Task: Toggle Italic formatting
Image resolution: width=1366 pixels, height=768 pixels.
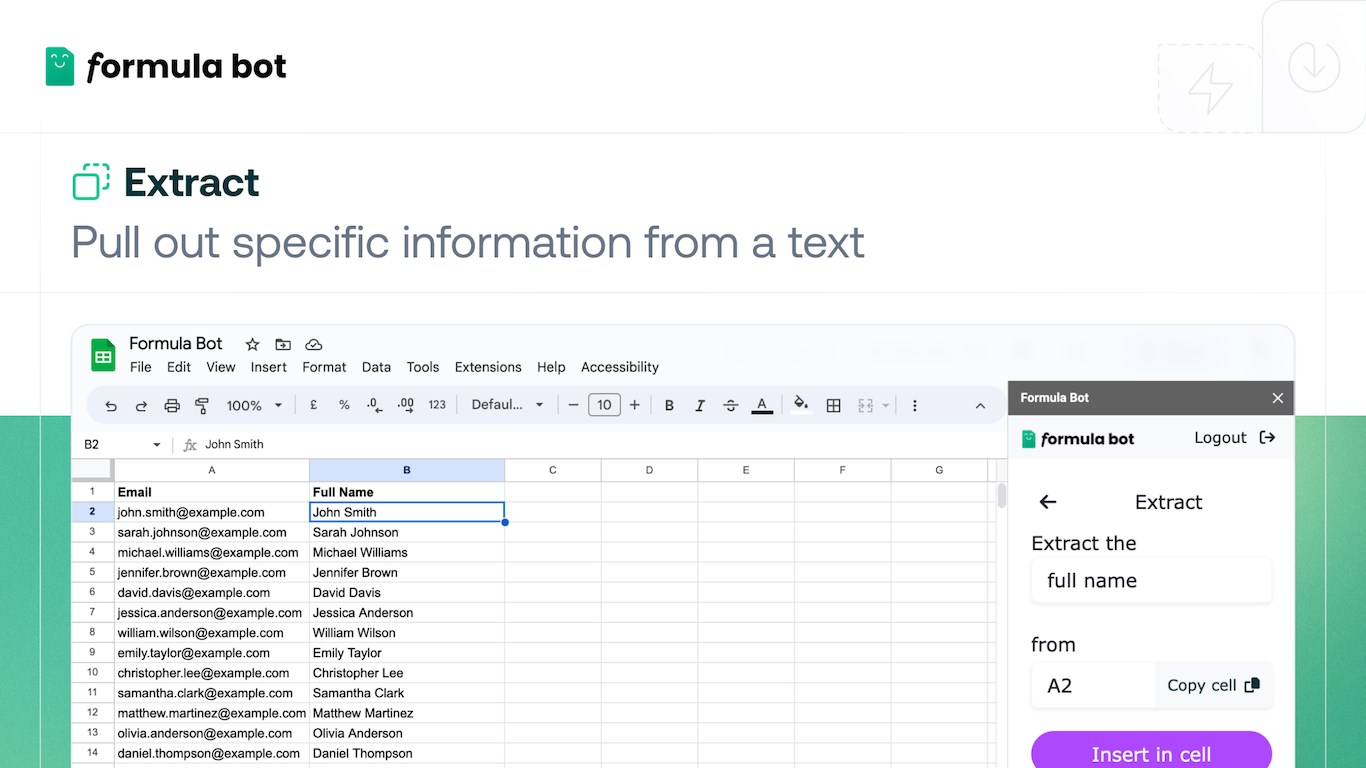Action: (x=700, y=405)
